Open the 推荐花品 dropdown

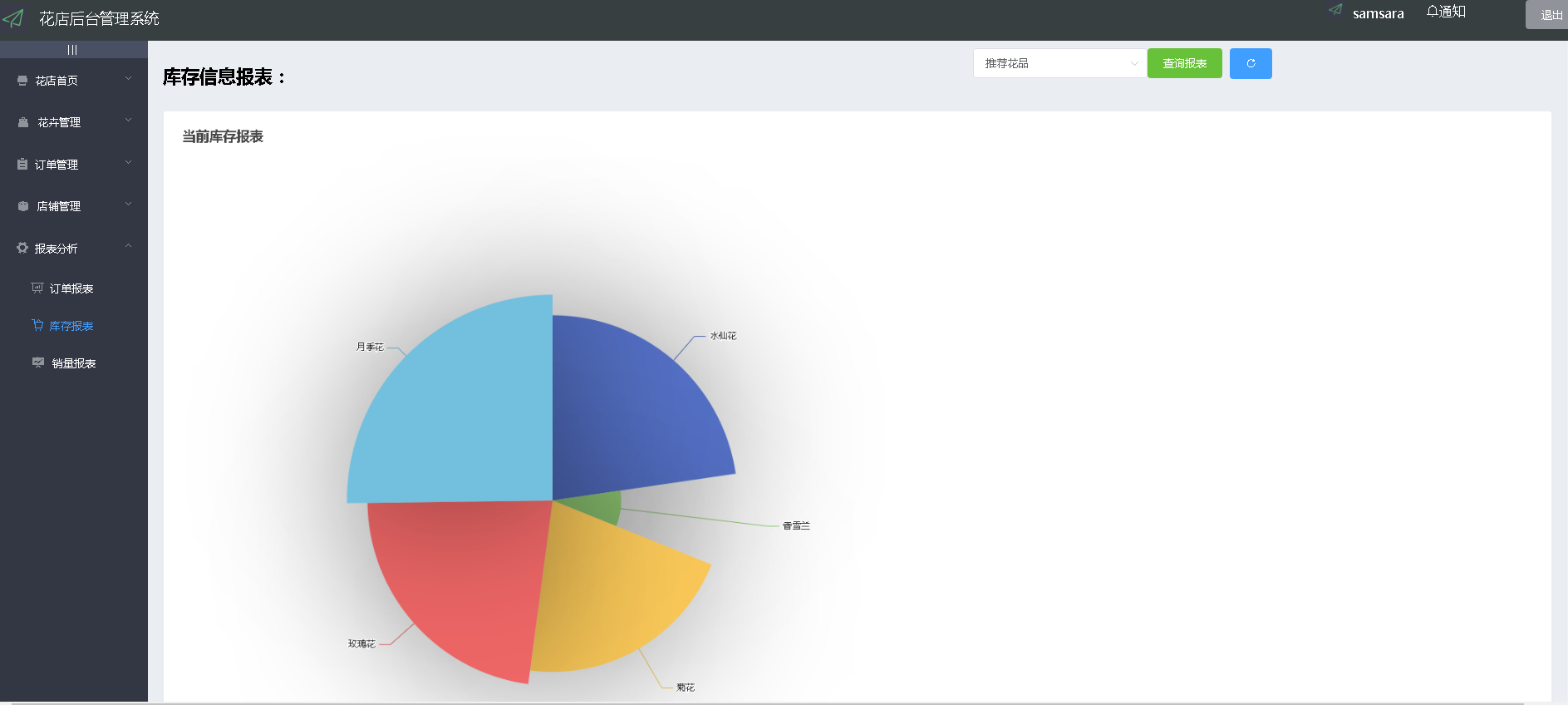pyautogui.click(x=1059, y=63)
